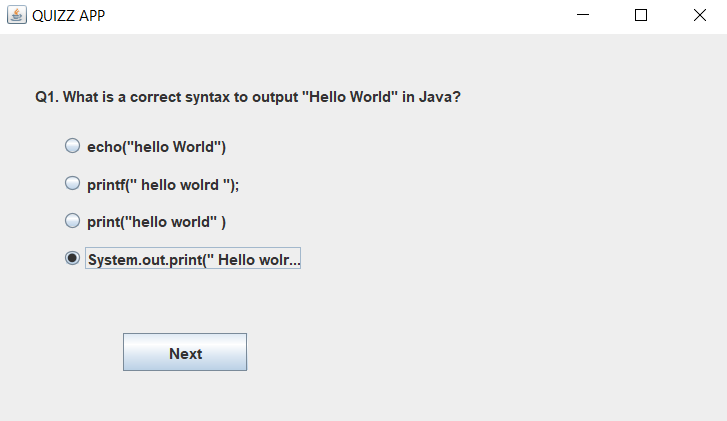Click the "Q1." question number label
This screenshot has width=727, height=421.
(x=47, y=97)
